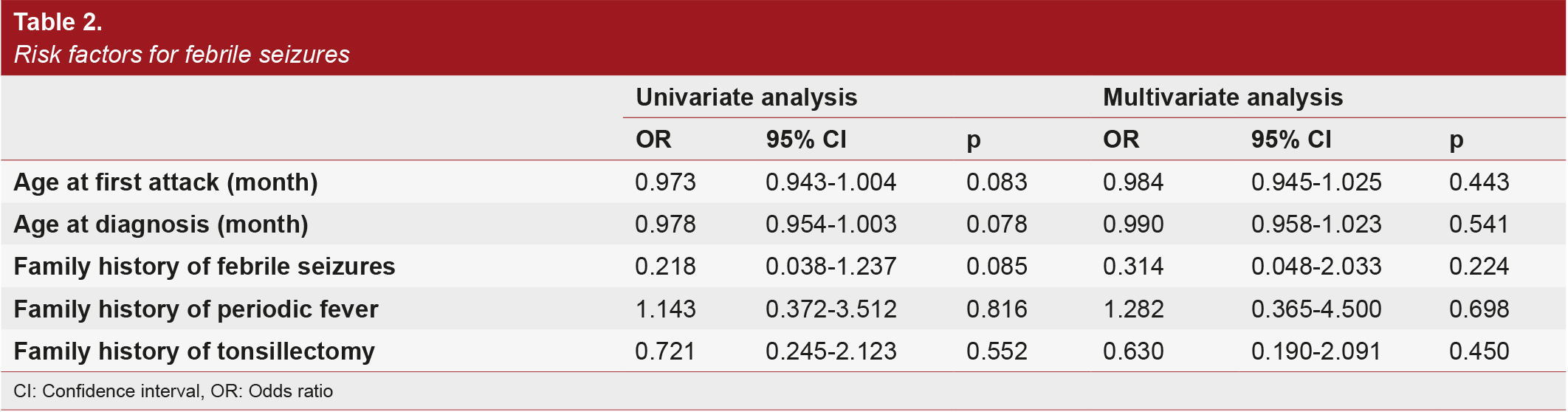This screenshot has width=1568, height=412.
Task: Select the multivariate OR value 1.282
Action: point(1133,309)
